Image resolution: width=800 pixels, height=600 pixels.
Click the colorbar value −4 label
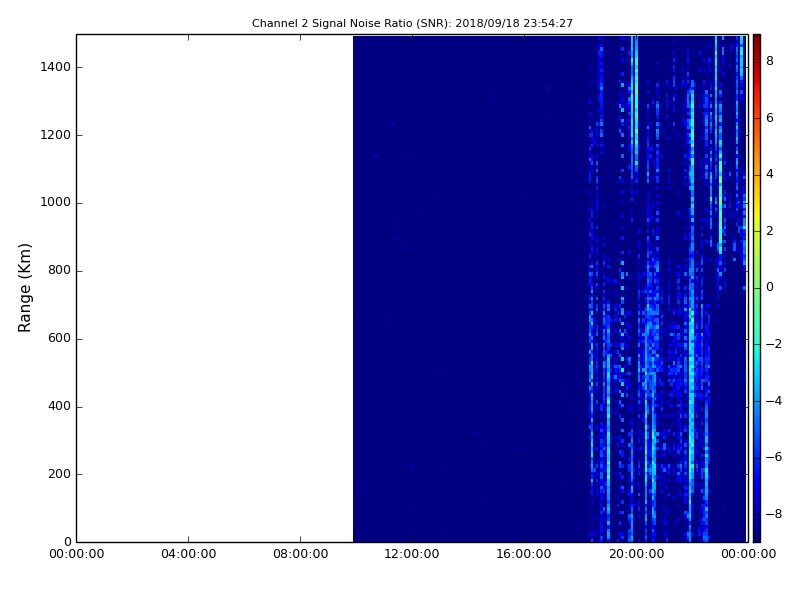(x=774, y=401)
